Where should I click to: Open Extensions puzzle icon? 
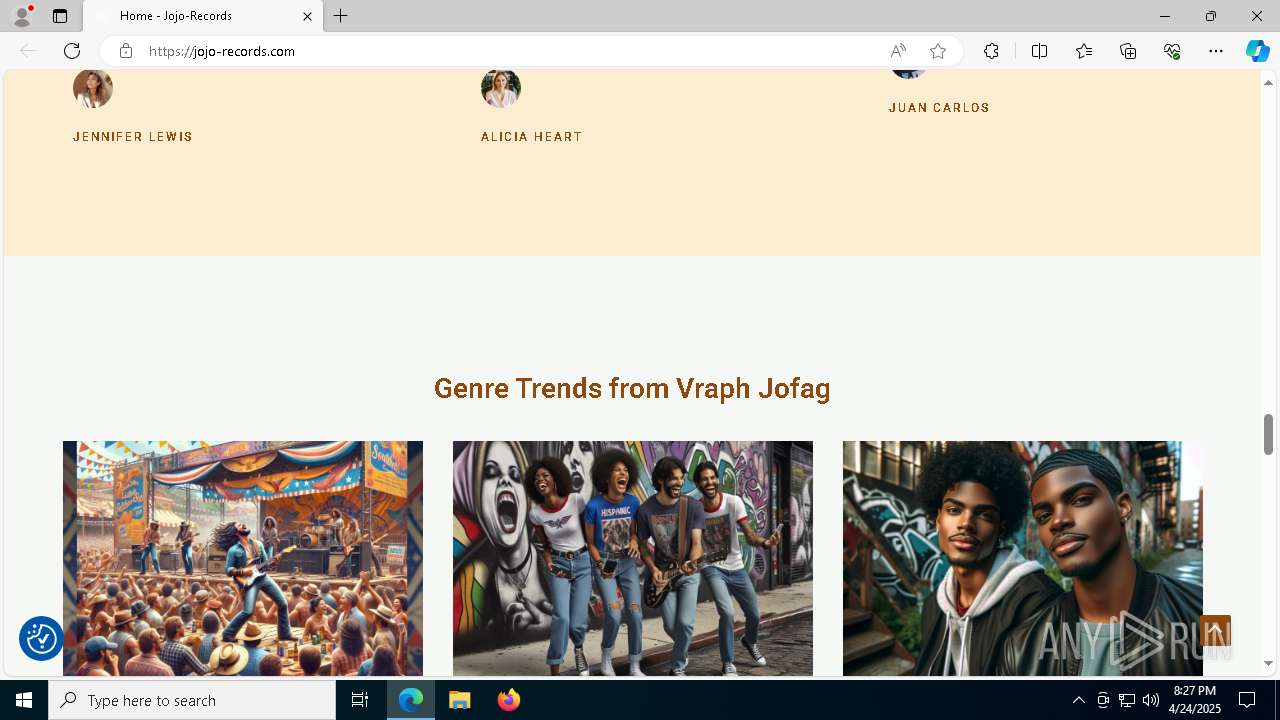tap(991, 51)
